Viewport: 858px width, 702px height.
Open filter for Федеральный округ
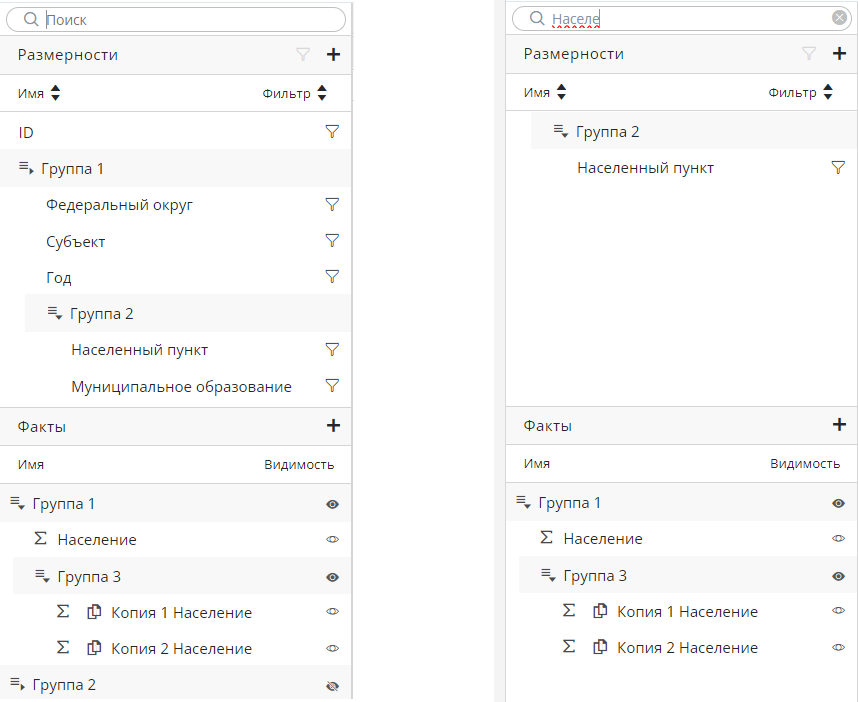click(x=333, y=204)
